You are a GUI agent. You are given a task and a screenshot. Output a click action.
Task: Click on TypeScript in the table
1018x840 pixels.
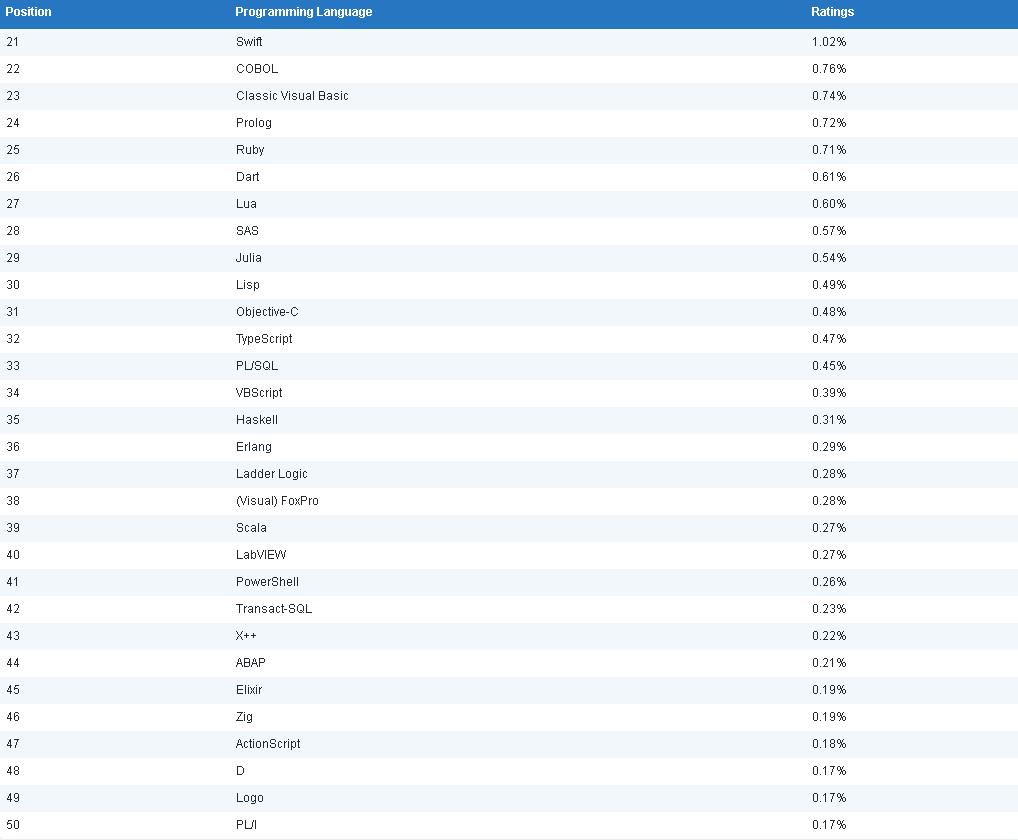[264, 339]
